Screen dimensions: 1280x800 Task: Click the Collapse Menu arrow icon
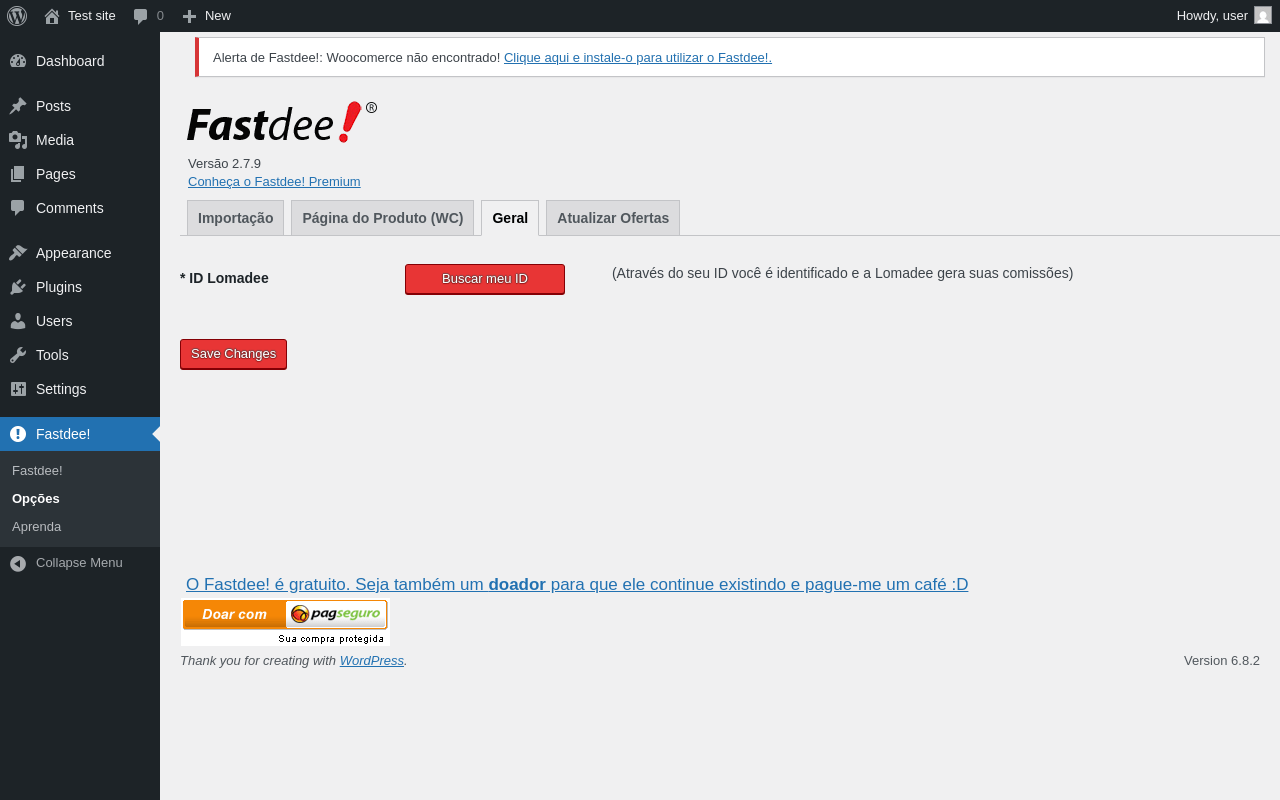click(18, 563)
